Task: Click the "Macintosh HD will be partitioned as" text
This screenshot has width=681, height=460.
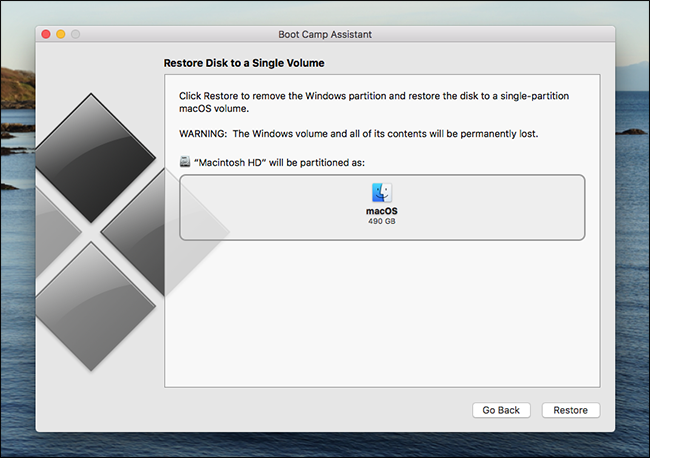Action: (279, 162)
